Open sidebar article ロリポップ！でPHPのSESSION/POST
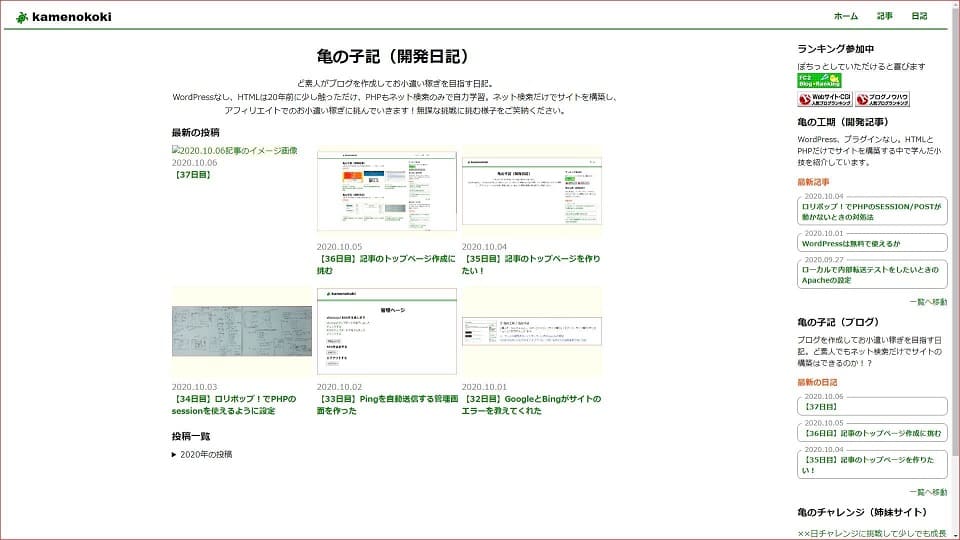The height and width of the screenshot is (540, 960). pyautogui.click(x=872, y=211)
